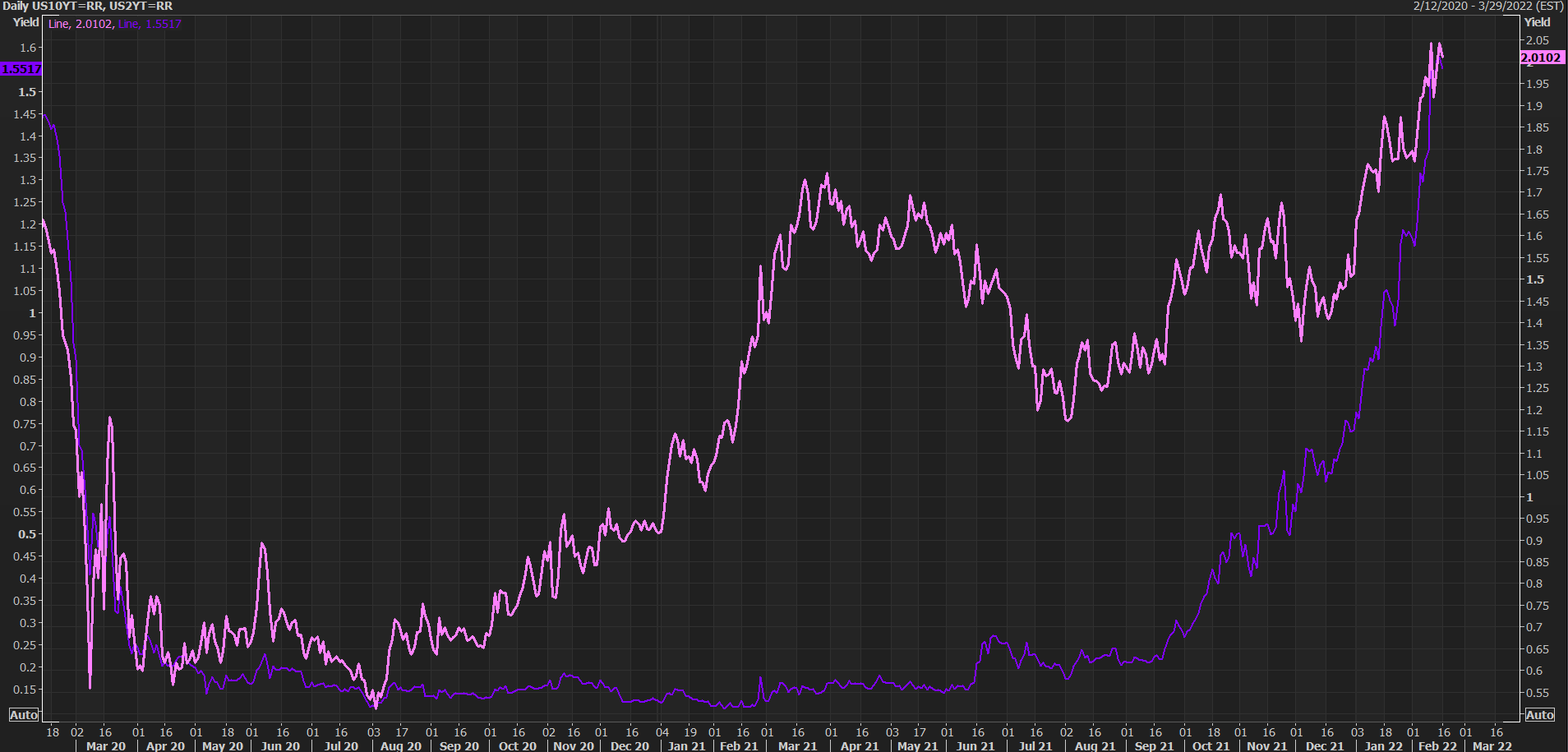The image size is (1568, 752).
Task: Click the bold 0.5 tick on the Yield axis
Action: pyautogui.click(x=28, y=534)
